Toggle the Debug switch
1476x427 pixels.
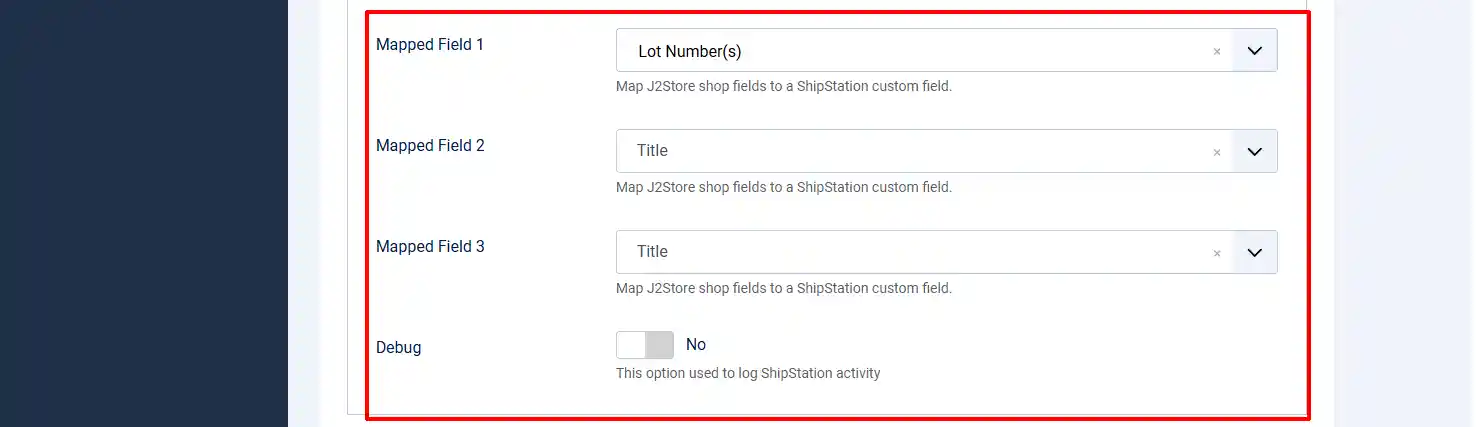tap(645, 345)
